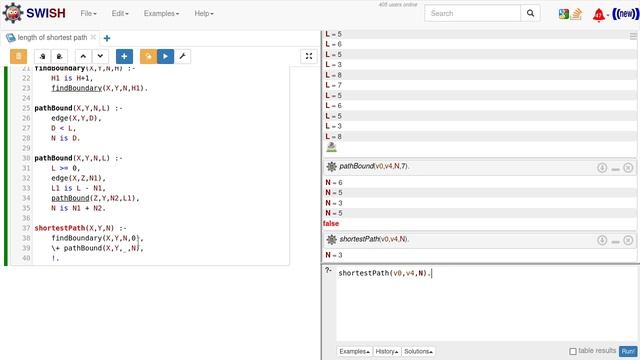The image size is (640, 360).
Task: Click the 'N = 6' answer row
Action: pyautogui.click(x=480, y=182)
